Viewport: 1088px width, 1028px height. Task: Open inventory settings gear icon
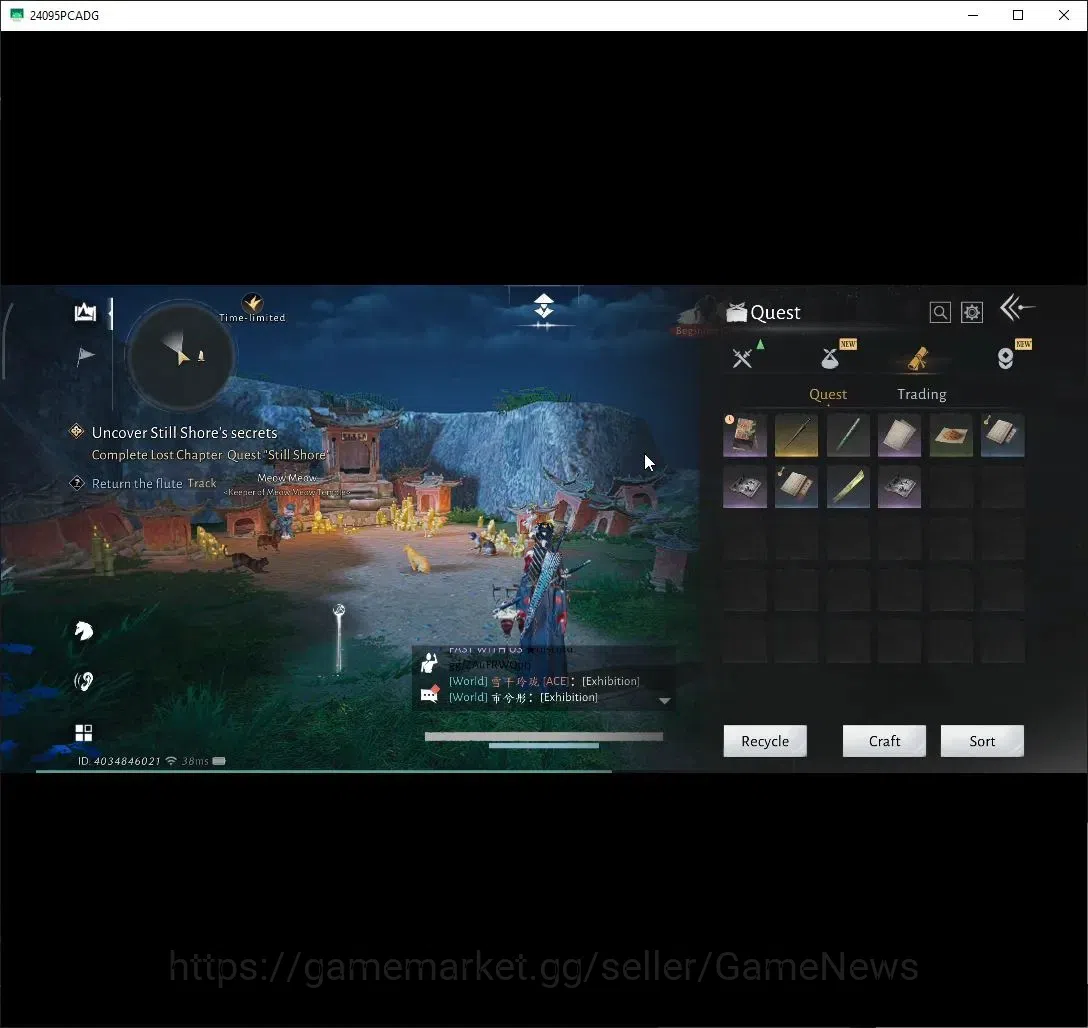pyautogui.click(x=971, y=313)
